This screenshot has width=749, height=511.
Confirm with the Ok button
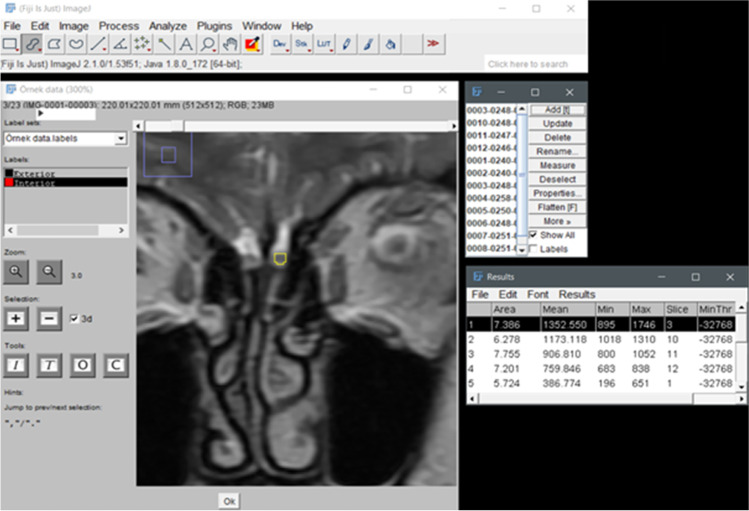click(x=229, y=501)
